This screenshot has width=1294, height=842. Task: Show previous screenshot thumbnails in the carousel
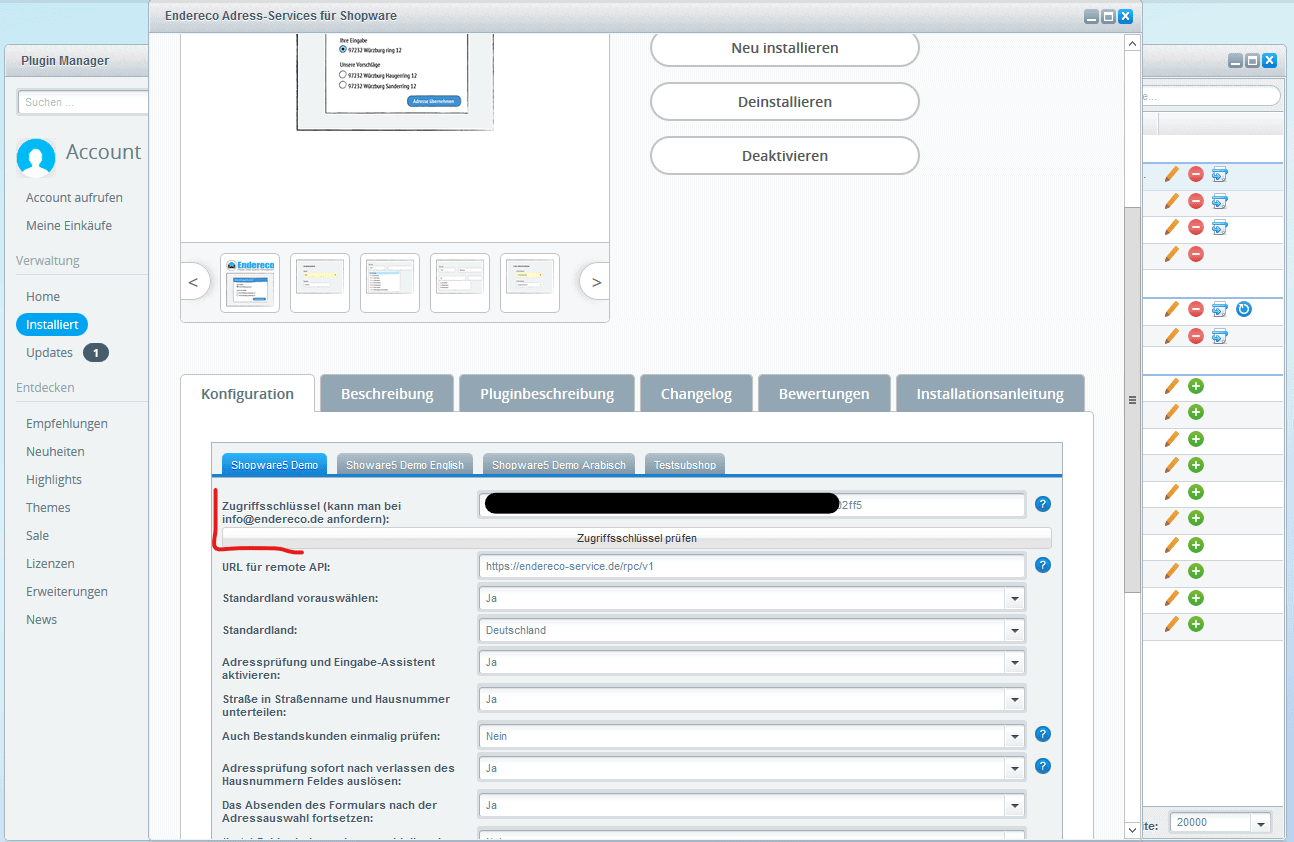pos(195,282)
